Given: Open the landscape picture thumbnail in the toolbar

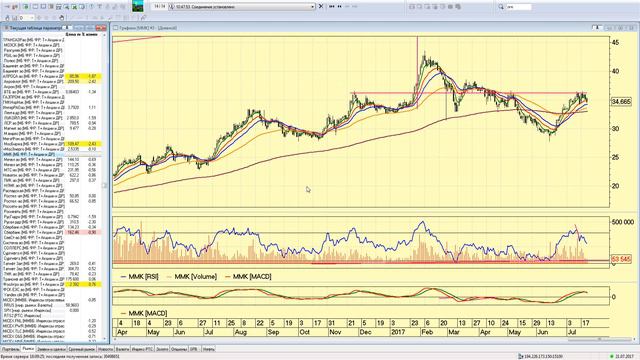Looking at the screenshot, I should 138,7.
